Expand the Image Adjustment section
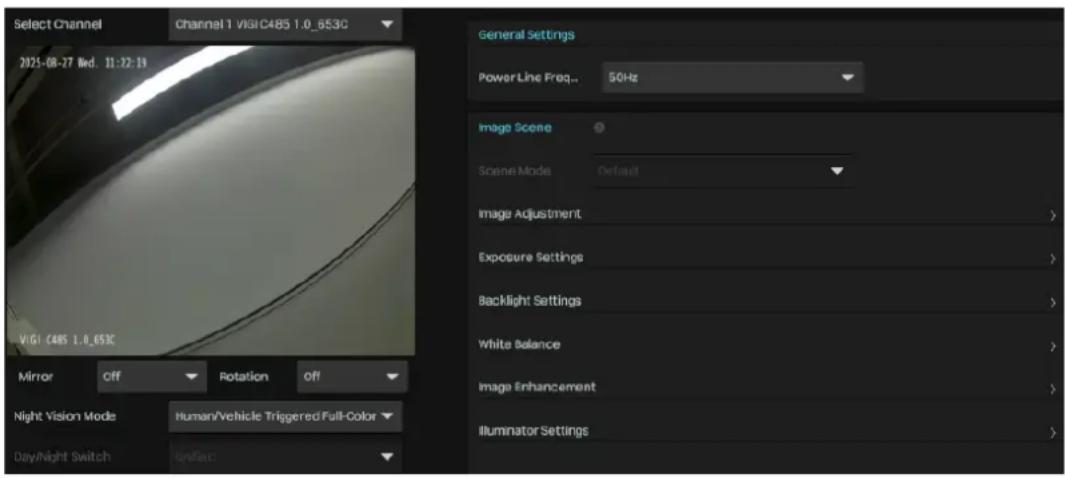The image size is (1065, 478). pyautogui.click(x=768, y=215)
